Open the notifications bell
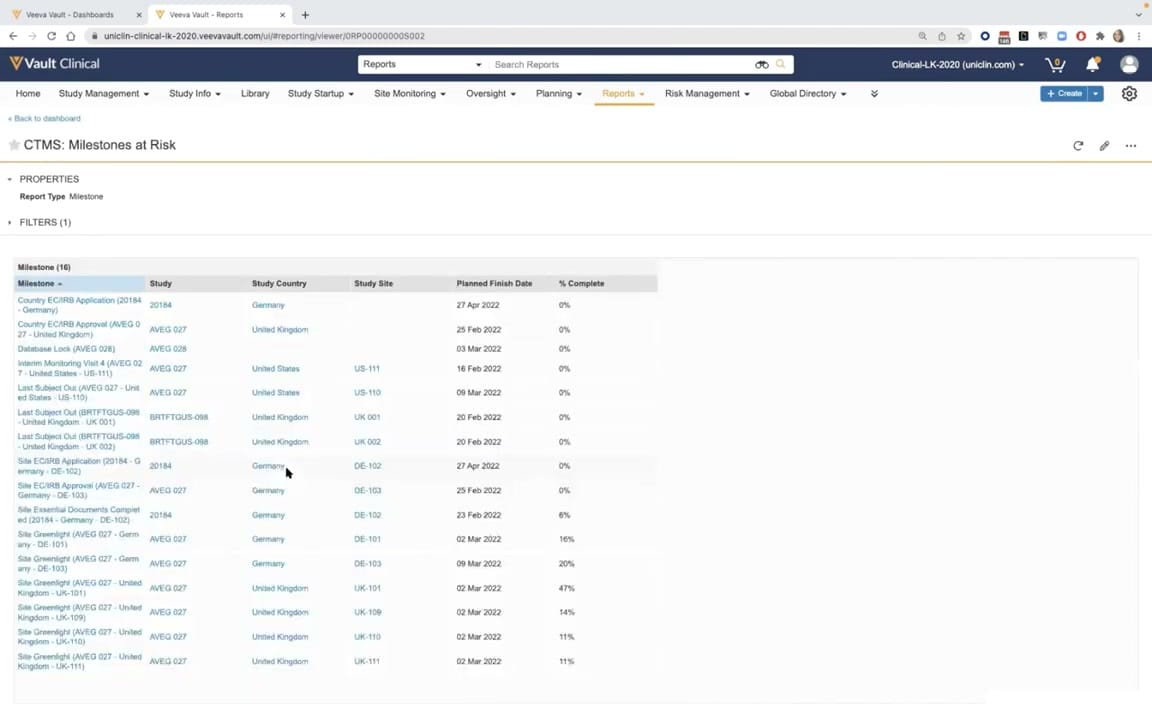Image resolution: width=1152 pixels, height=720 pixels. coord(1092,65)
